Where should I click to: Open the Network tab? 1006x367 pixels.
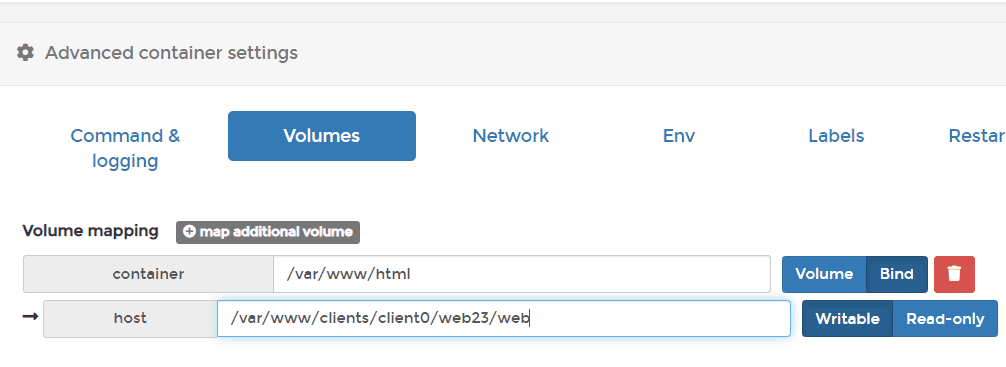point(511,136)
